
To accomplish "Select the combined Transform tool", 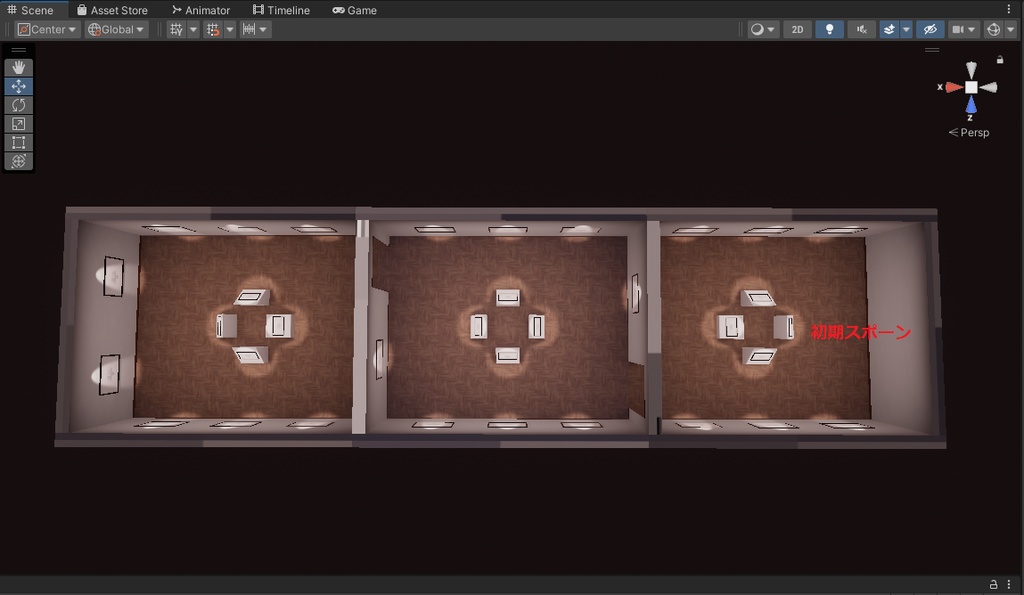I will point(18,161).
